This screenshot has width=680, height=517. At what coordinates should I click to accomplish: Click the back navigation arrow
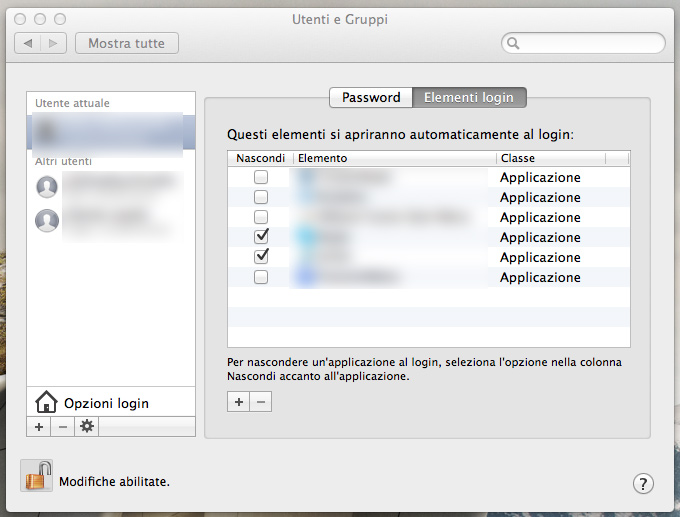point(28,43)
